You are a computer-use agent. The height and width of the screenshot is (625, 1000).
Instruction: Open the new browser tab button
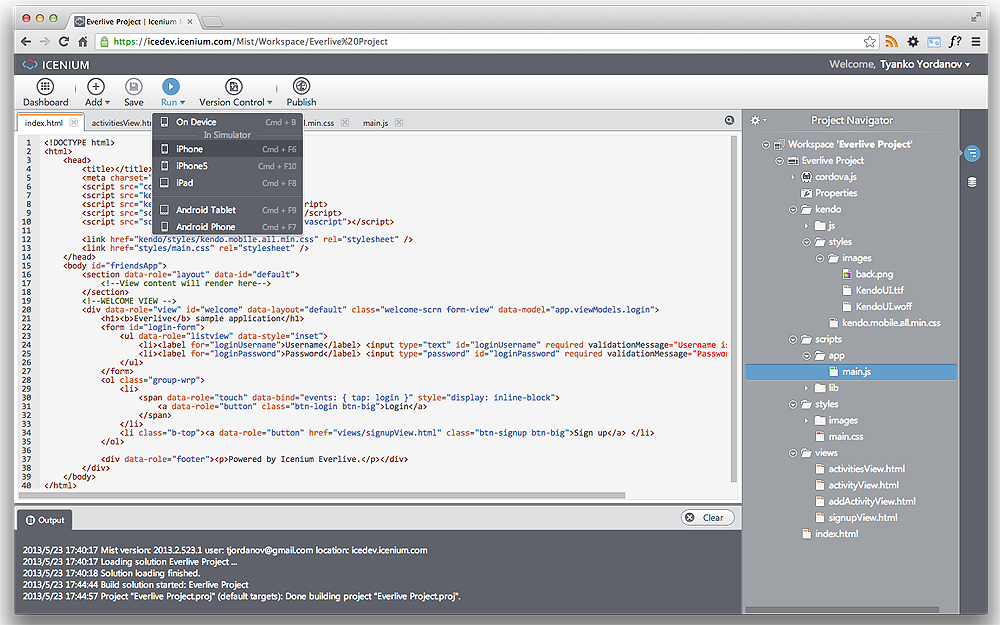coord(212,22)
